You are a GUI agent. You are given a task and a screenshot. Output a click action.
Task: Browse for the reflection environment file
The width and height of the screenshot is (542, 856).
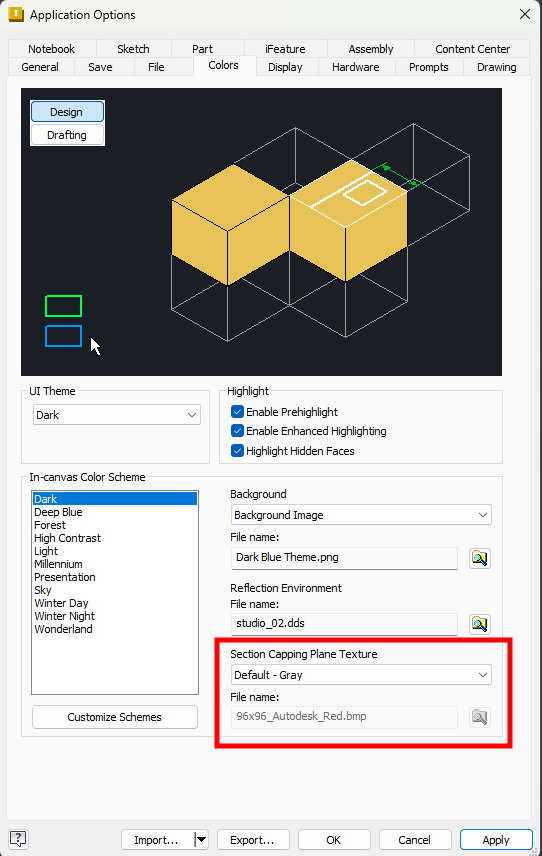coord(480,624)
